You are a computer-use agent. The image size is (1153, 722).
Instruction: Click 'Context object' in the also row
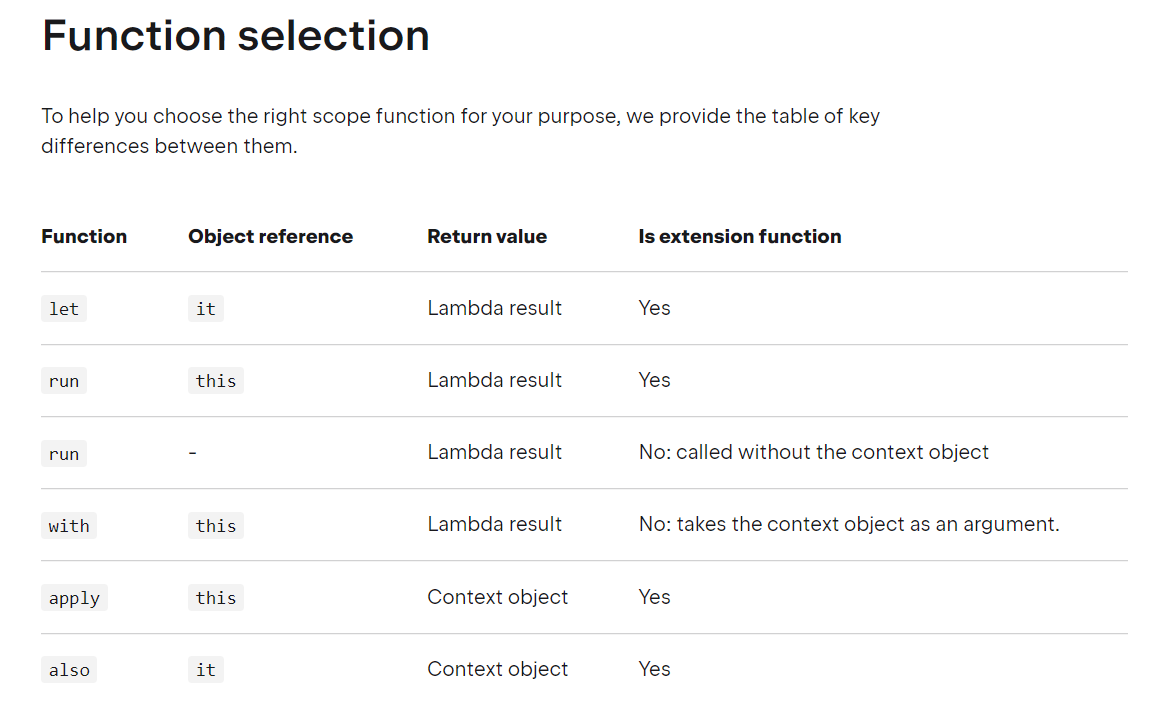[x=498, y=669]
